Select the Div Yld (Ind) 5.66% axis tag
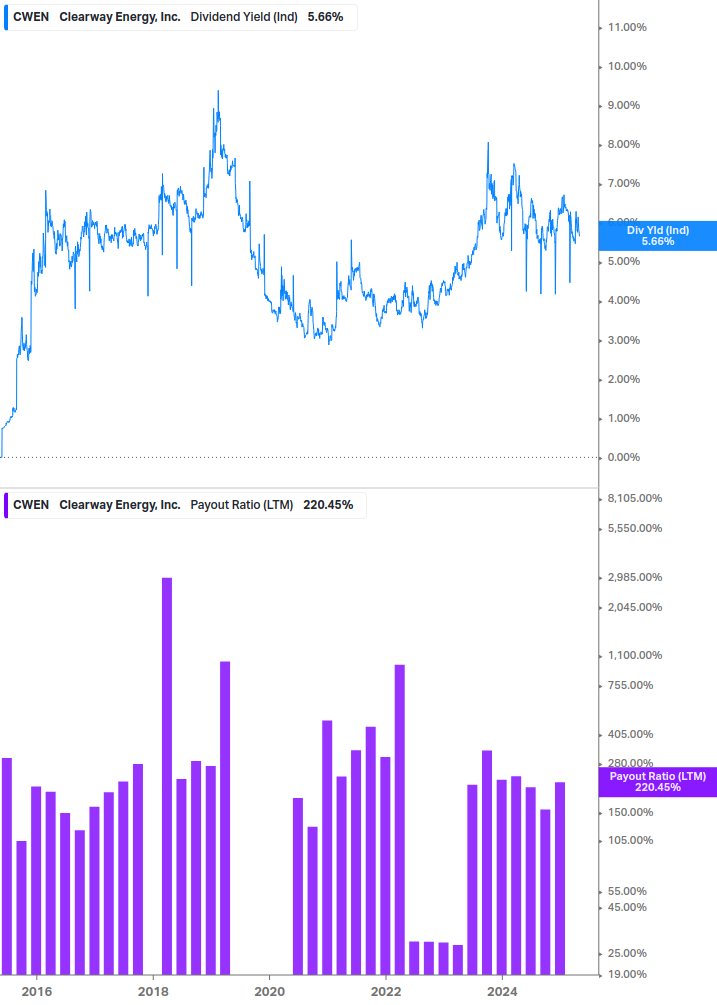Image resolution: width=717 pixels, height=1005 pixels. [657, 236]
